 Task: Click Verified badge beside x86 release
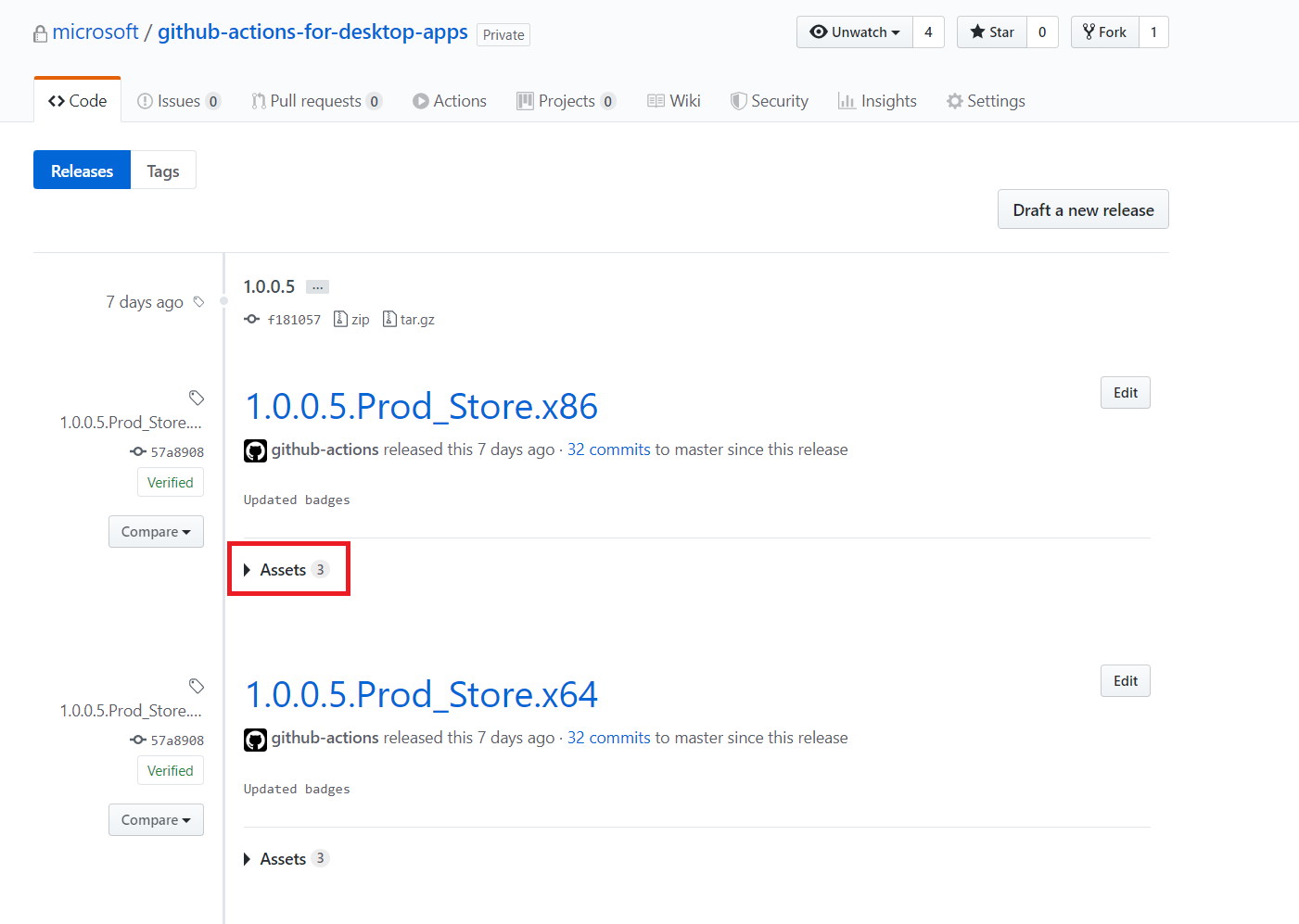pos(171,483)
